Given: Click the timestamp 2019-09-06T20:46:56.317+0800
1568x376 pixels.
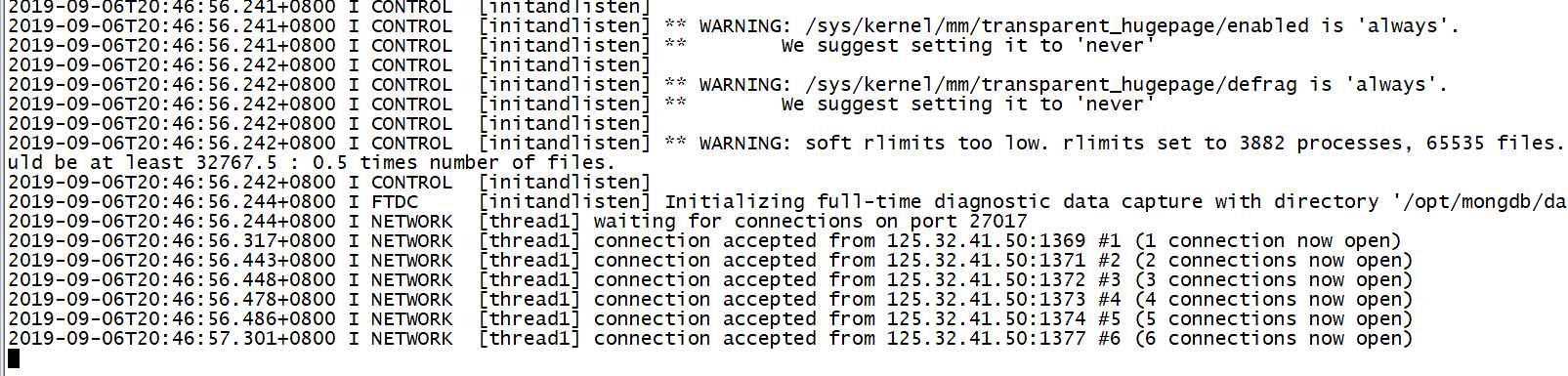Looking at the screenshot, I should (x=172, y=241).
